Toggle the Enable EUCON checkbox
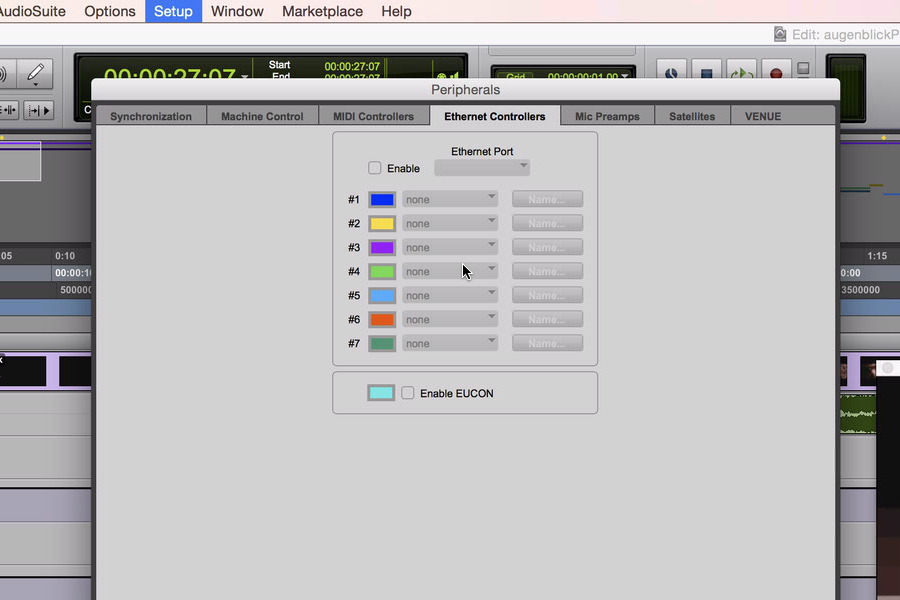This screenshot has width=900, height=600. coord(408,393)
